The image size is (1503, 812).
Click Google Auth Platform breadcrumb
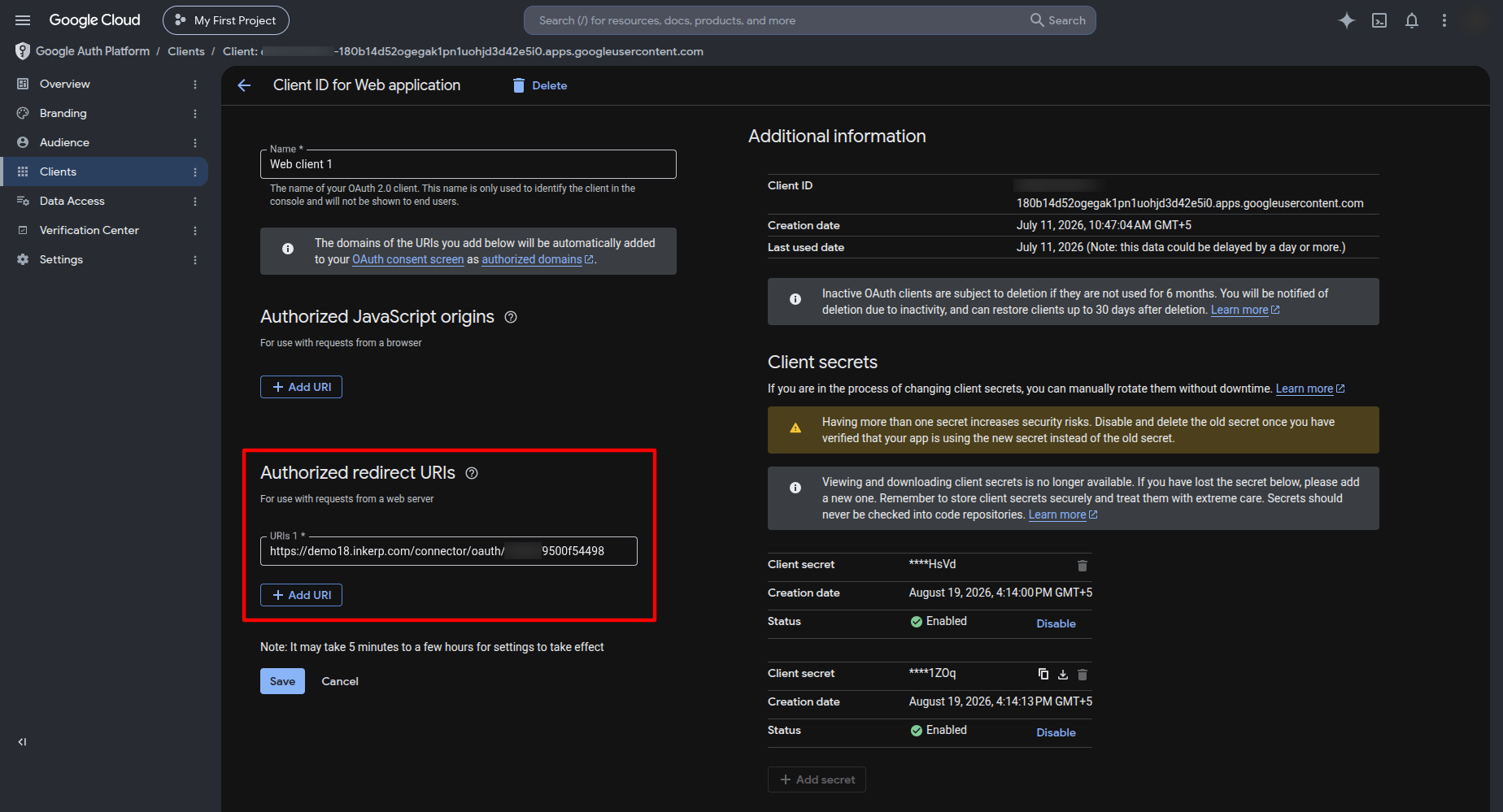(x=93, y=51)
